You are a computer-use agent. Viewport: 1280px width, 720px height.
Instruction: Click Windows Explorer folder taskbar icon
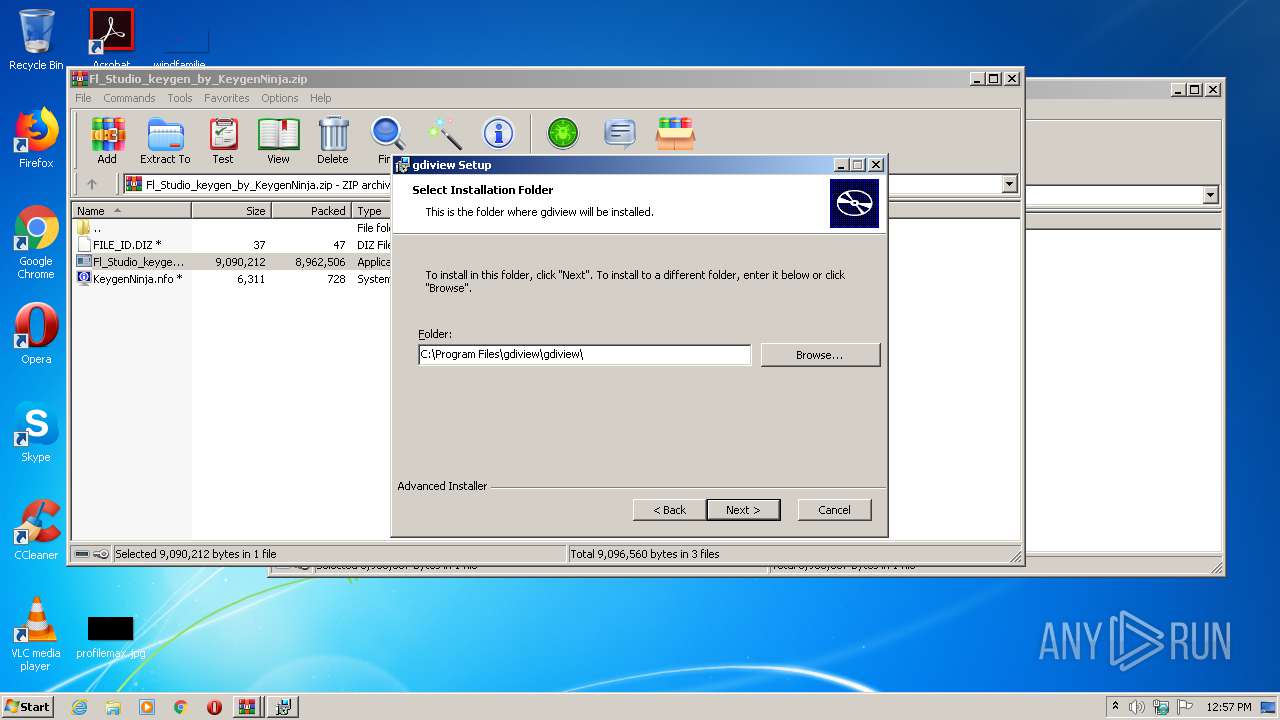point(113,707)
